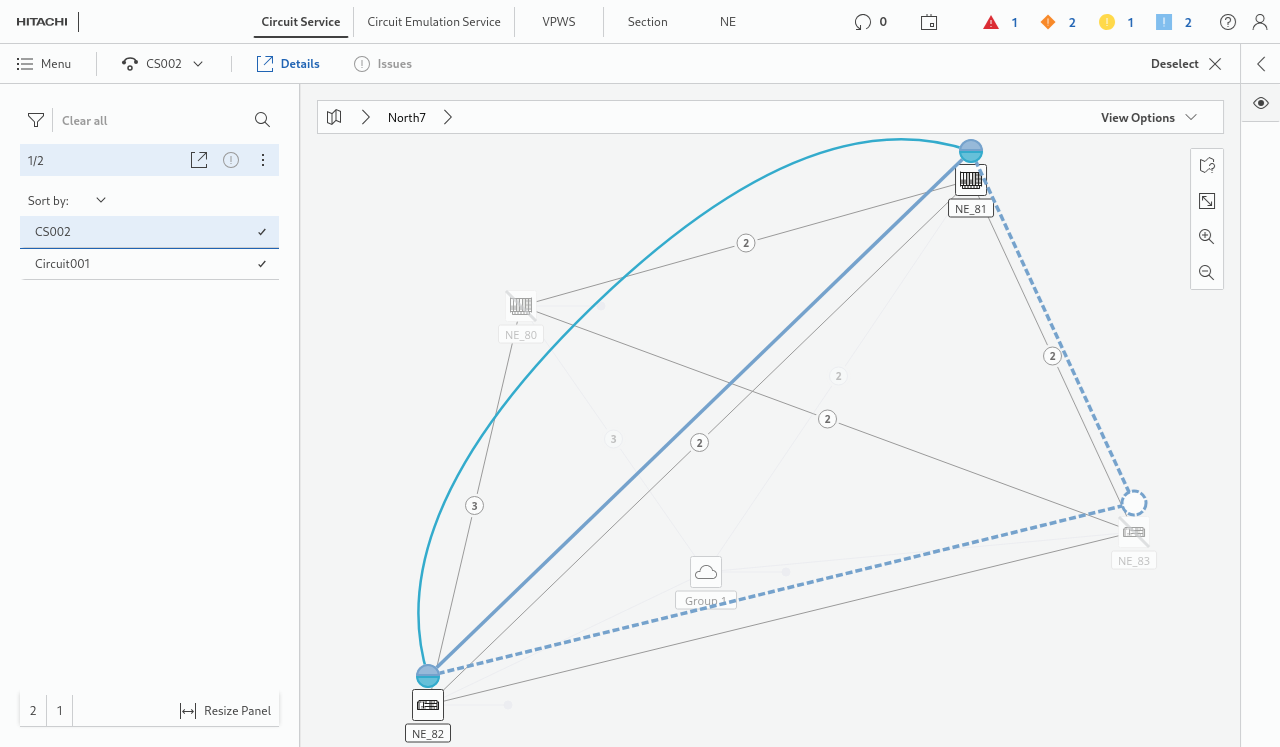
Task: Open the three-dot more options menu
Action: coord(263,160)
